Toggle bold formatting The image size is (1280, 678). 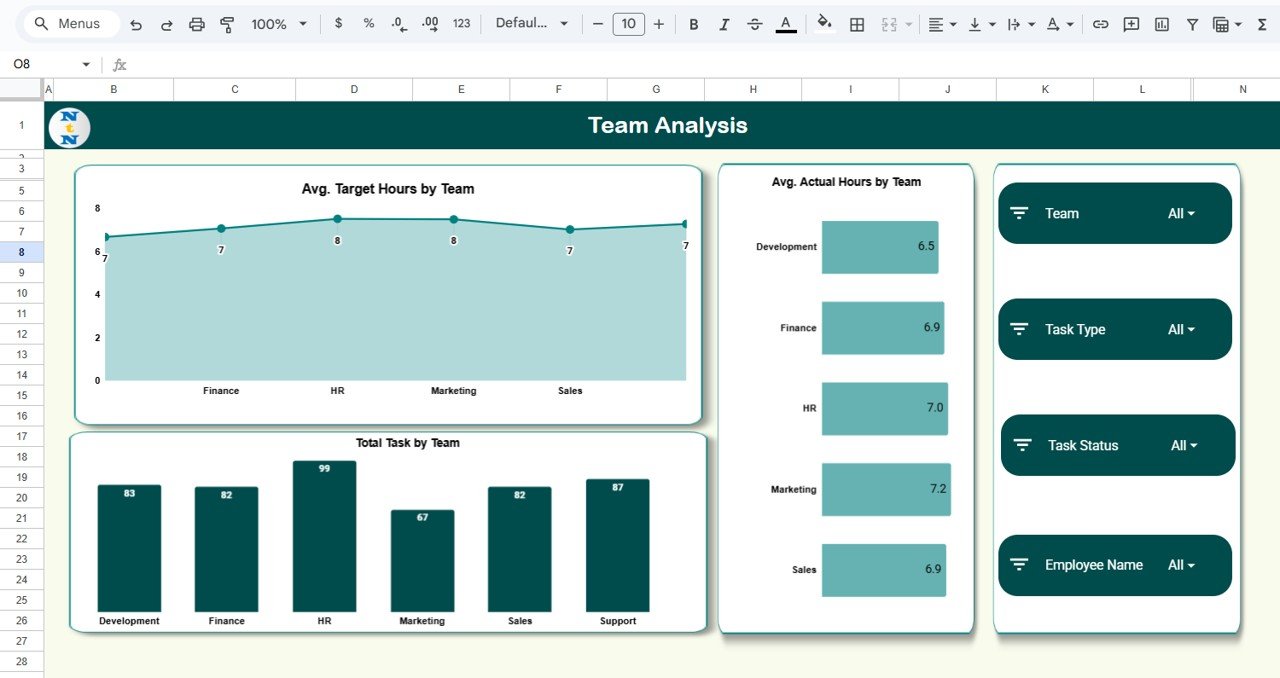click(693, 23)
